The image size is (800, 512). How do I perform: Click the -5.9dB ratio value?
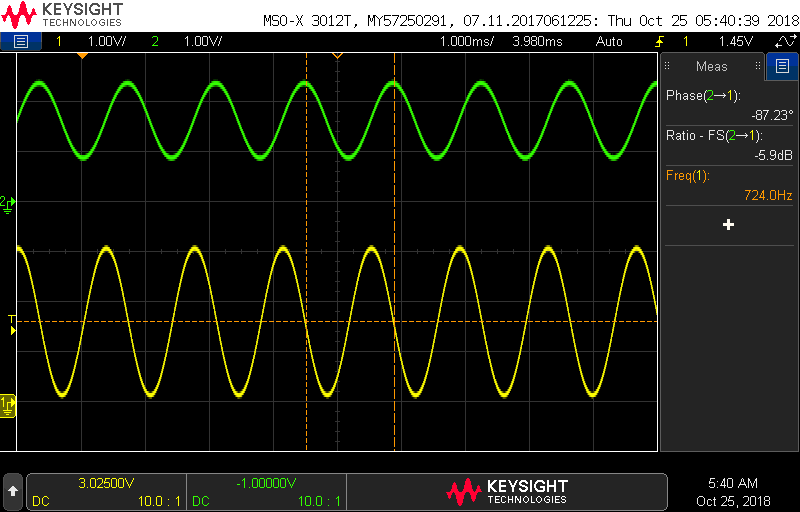point(773,156)
